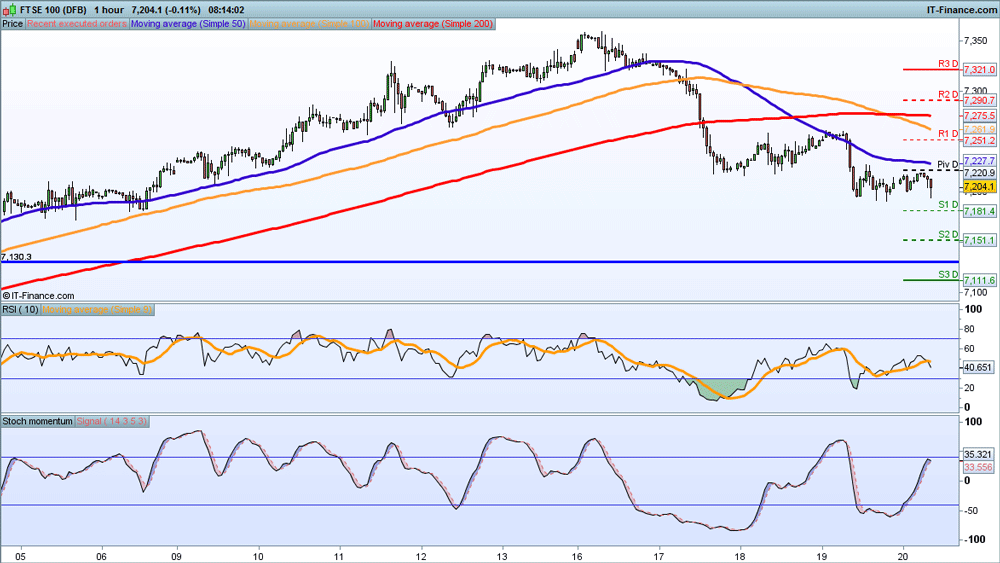Select Moving average (Simple 200) legend
Screen dimensions: 1000x563
(x=433, y=24)
